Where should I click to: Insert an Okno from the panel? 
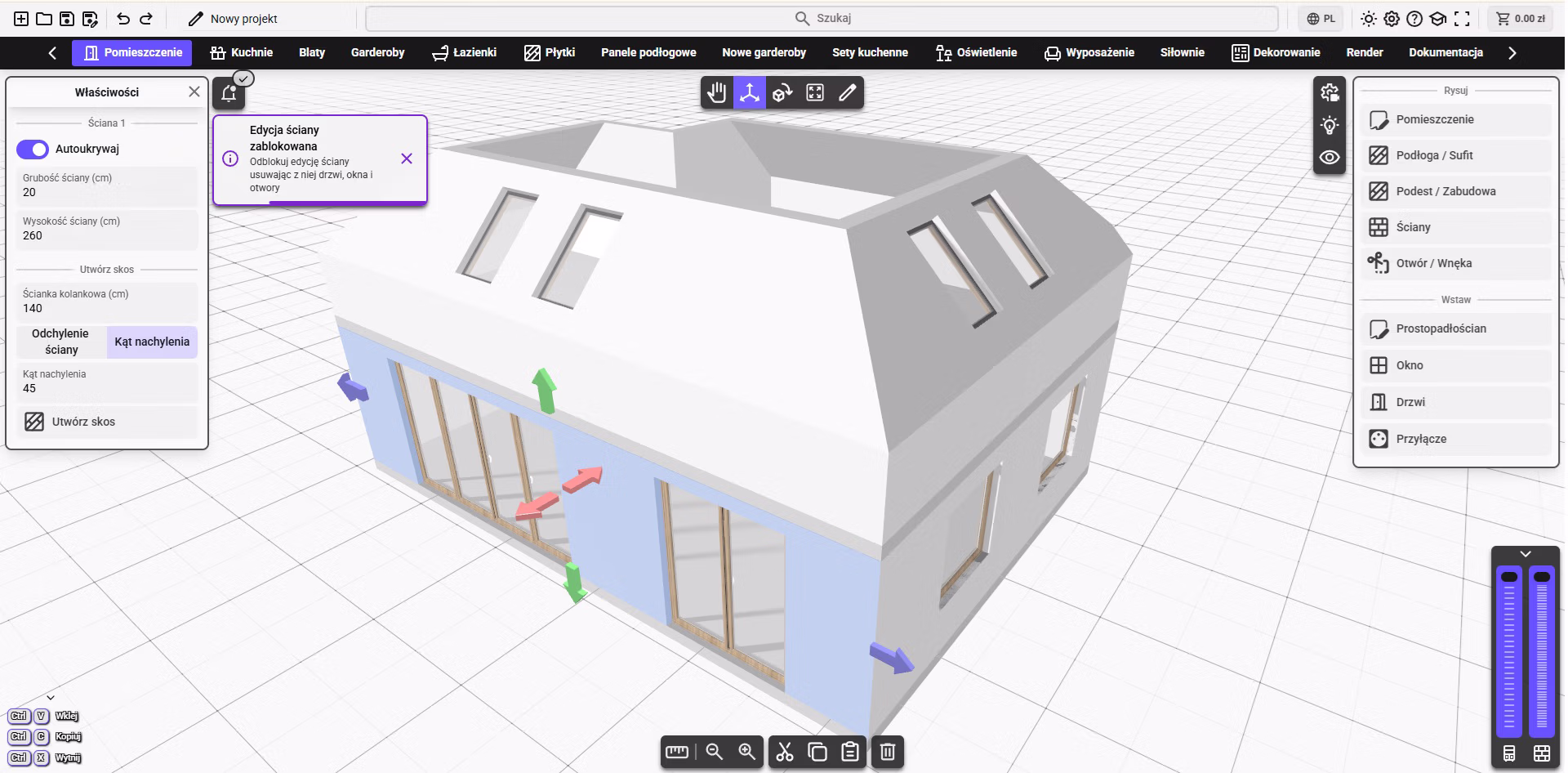(1457, 365)
